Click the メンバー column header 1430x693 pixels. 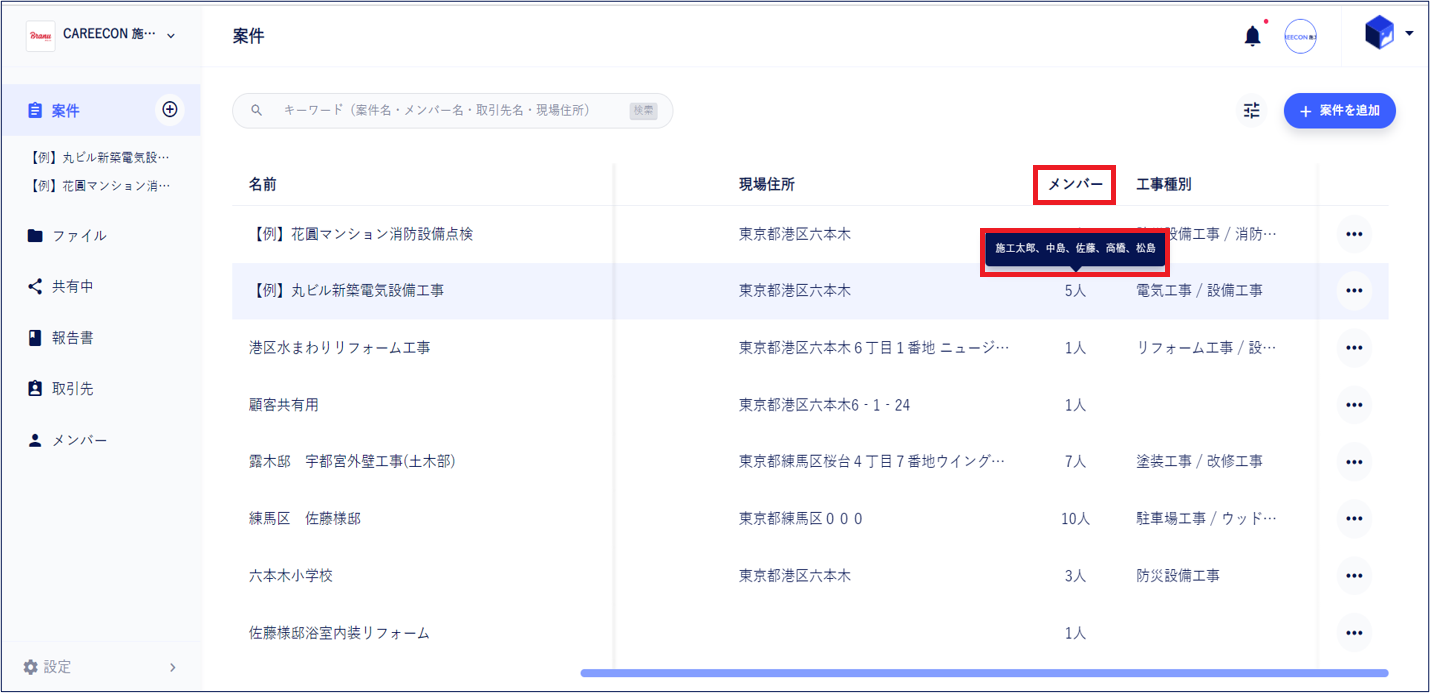coord(1075,184)
